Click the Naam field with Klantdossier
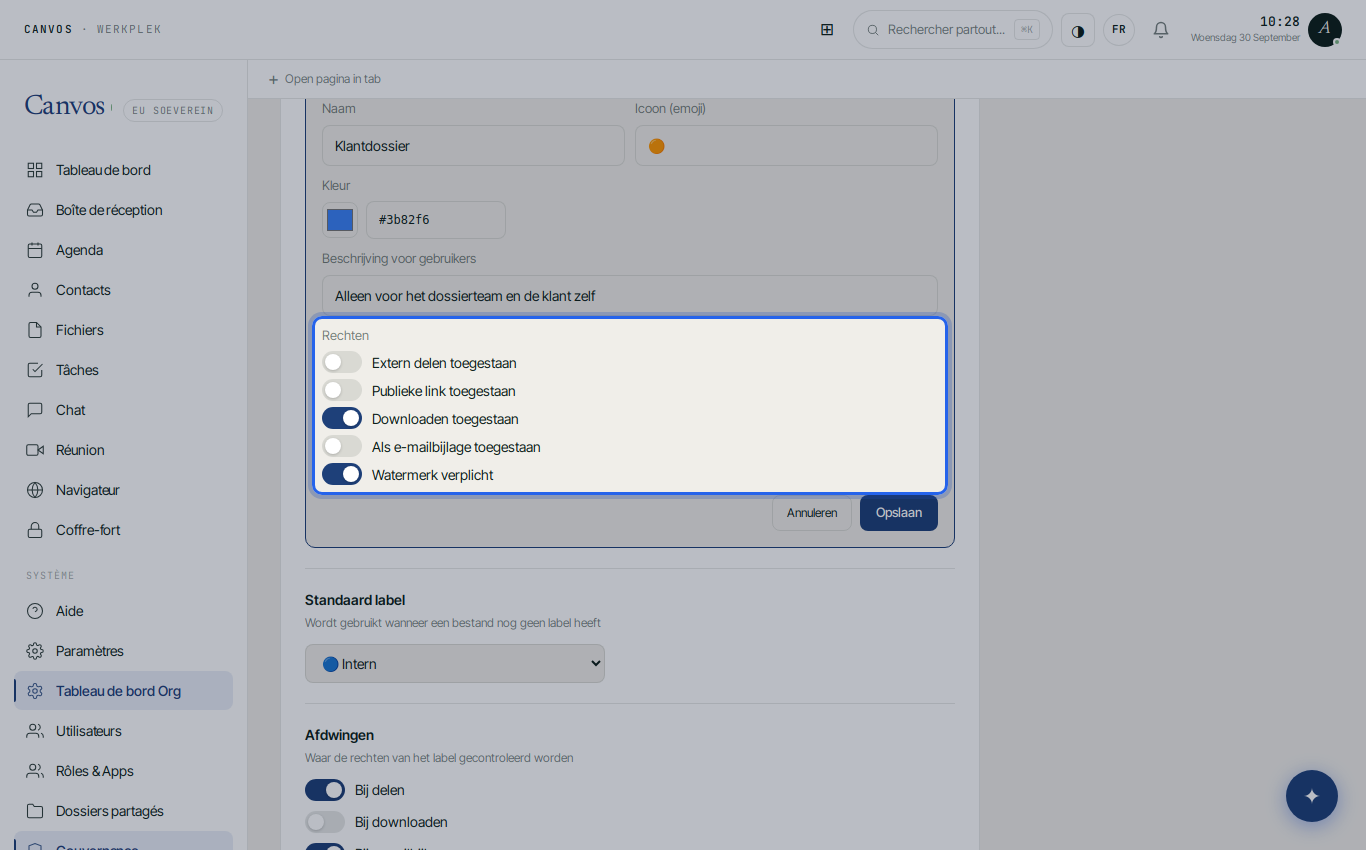 click(473, 146)
